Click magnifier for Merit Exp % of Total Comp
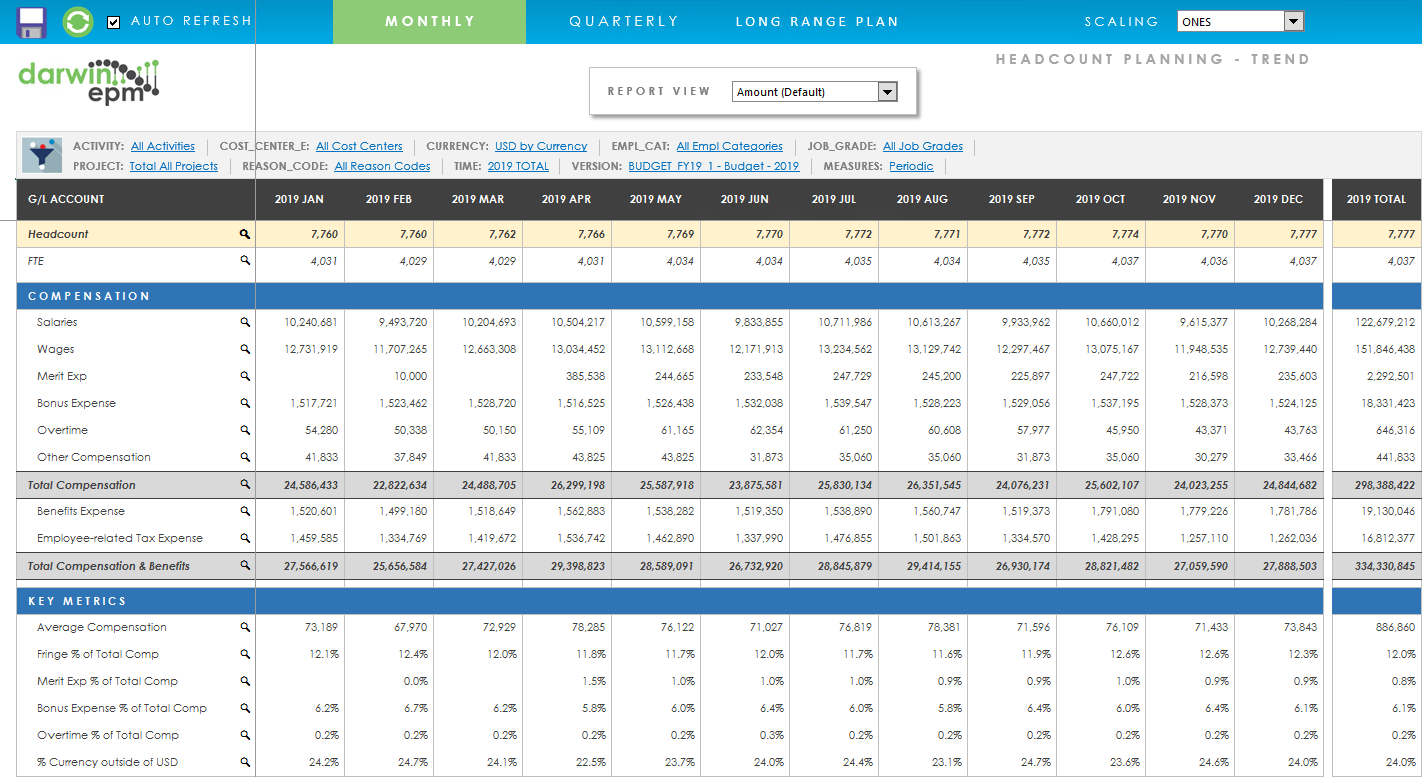Screen dimensions: 1422x777 click(244, 682)
